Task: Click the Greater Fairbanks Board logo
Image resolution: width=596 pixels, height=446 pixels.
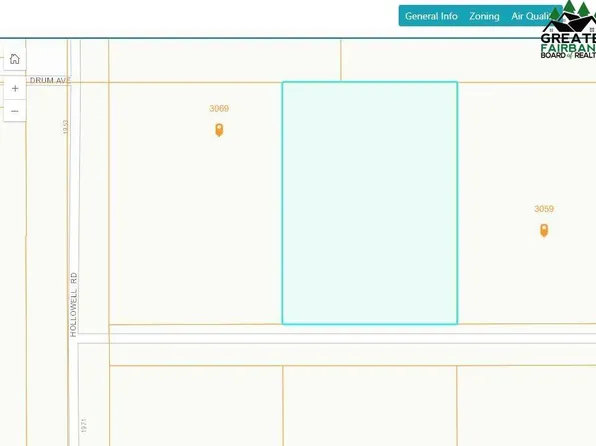Action: (x=569, y=30)
